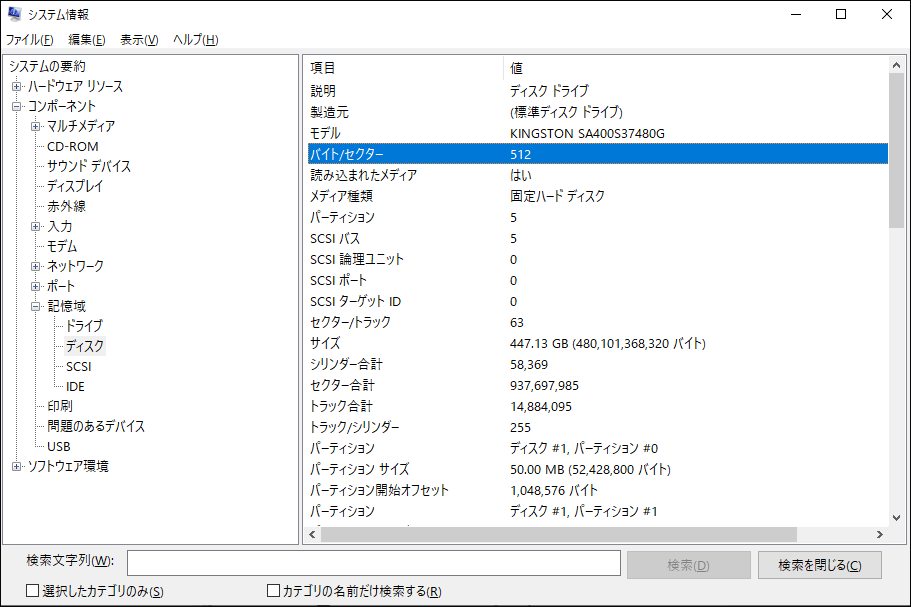The width and height of the screenshot is (911, 607).
Task: Check カテゴリの名前だけ検索する option
Action: pos(271,591)
